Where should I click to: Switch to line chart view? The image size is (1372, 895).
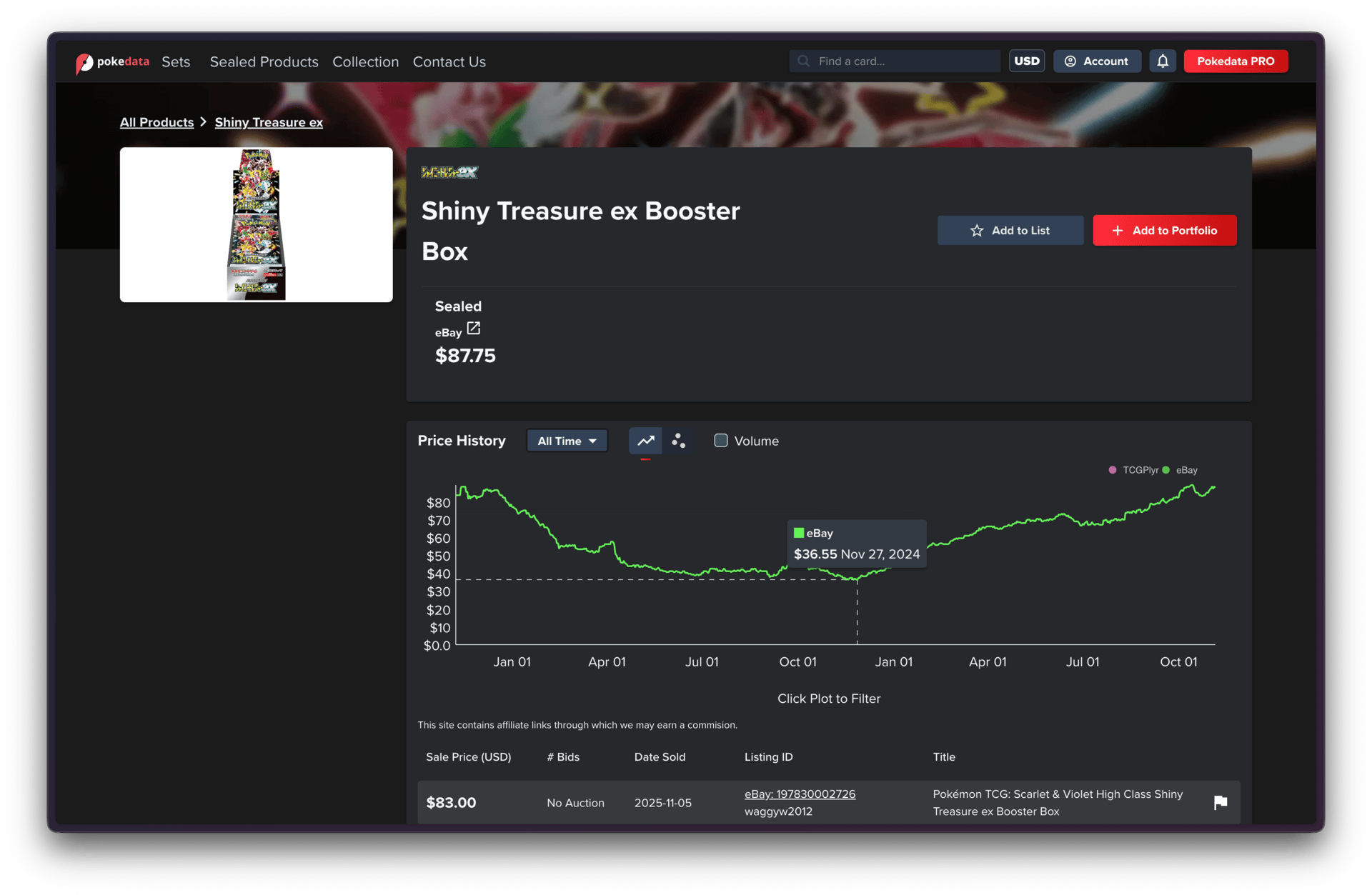tap(645, 441)
